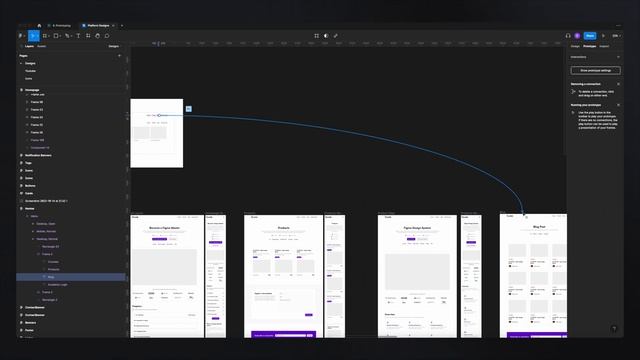Click the blue Share button
The height and width of the screenshot is (360, 640).
point(590,36)
